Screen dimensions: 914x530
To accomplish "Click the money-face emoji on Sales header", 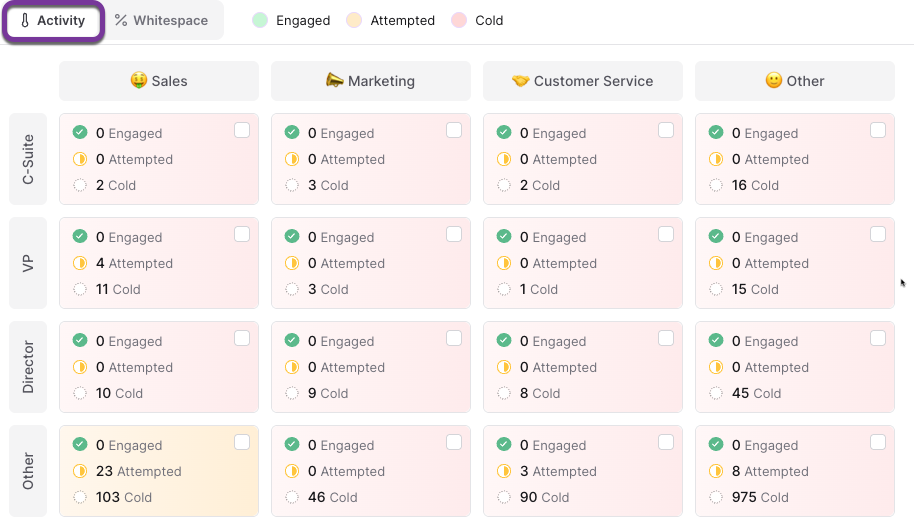I will tap(139, 80).
